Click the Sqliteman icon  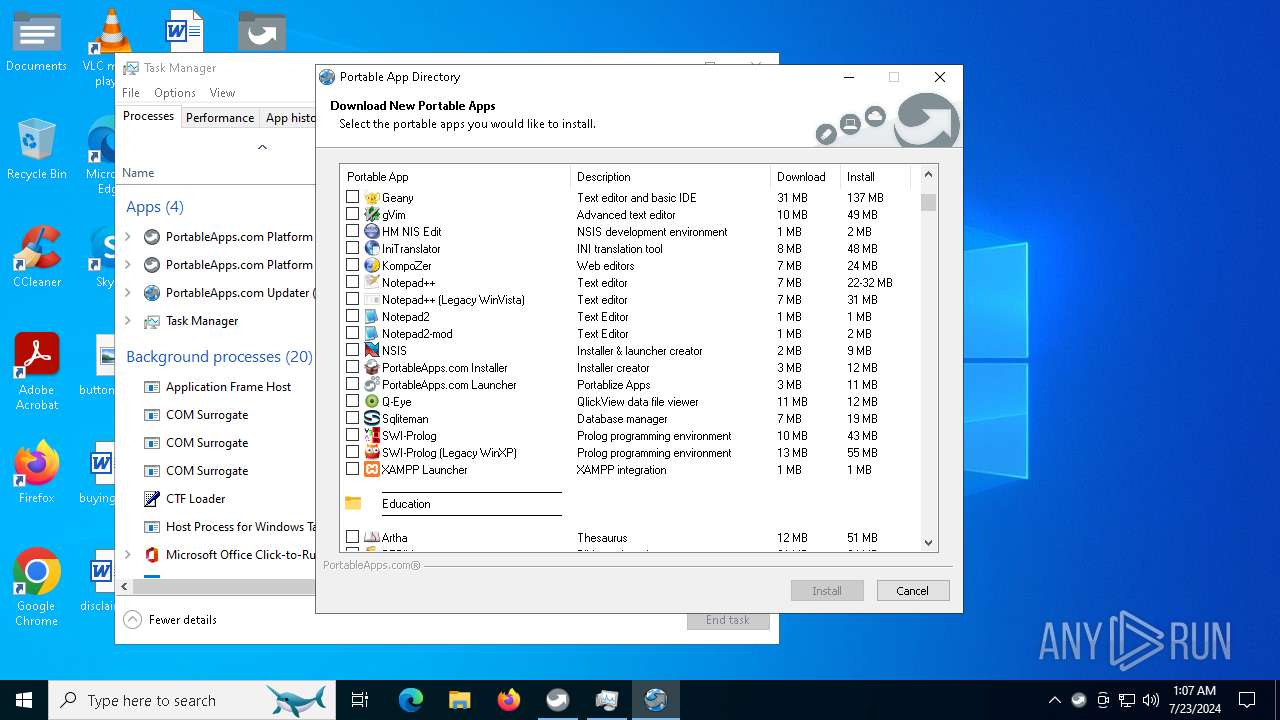click(x=372, y=419)
